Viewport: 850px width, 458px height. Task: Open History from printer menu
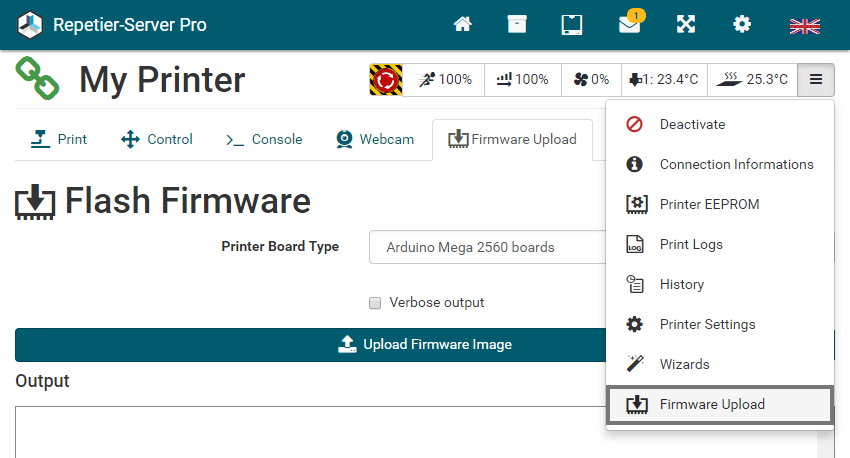click(719, 285)
